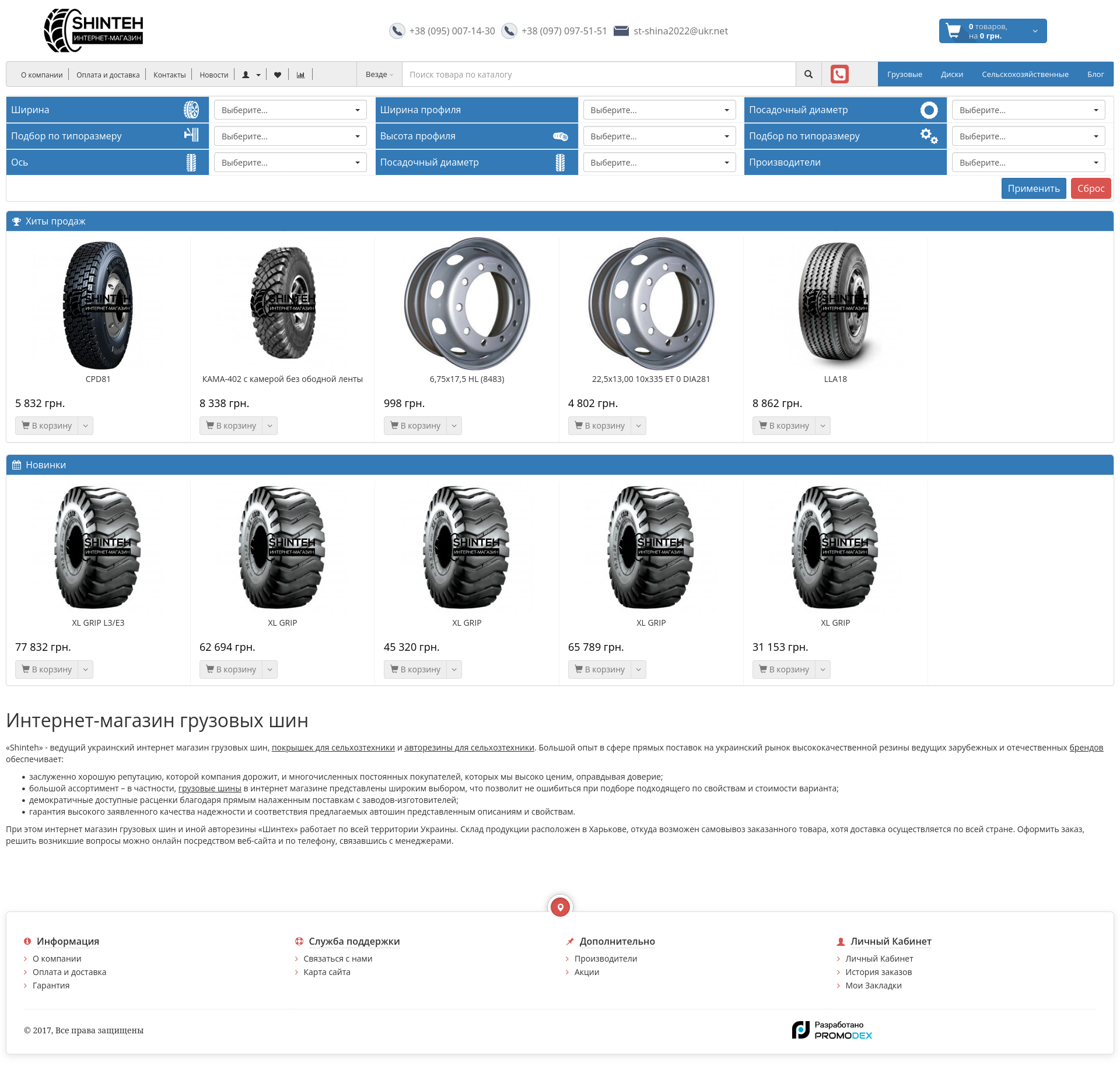The image size is (1120, 1066).
Task: Open the user account dropdown icon
Action: [x=251, y=75]
